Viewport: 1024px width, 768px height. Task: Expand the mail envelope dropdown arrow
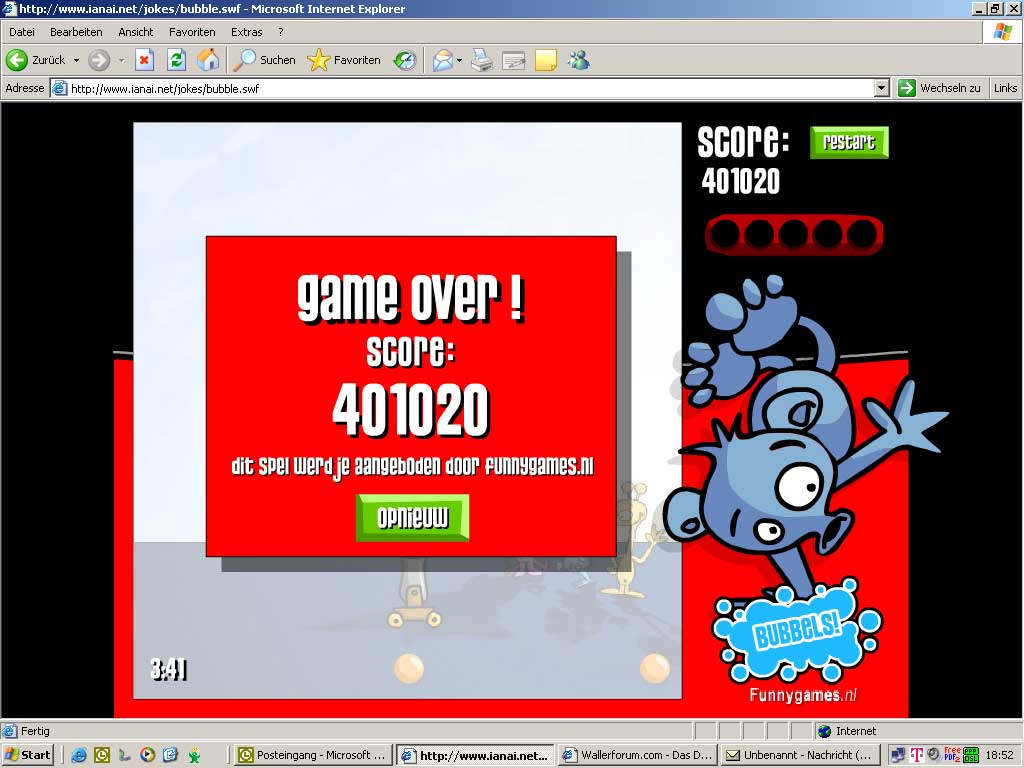point(459,60)
